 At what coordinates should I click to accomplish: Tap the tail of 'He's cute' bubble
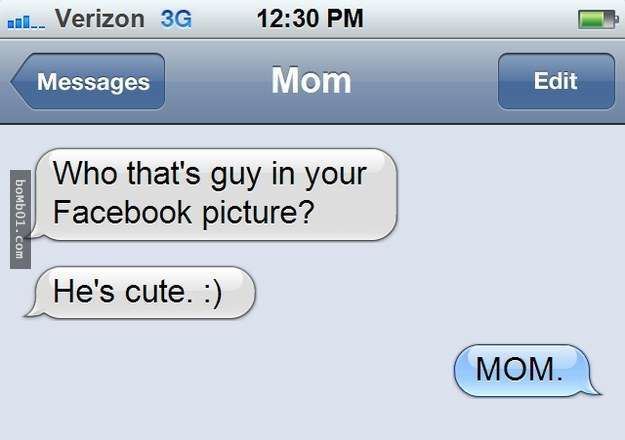point(33,311)
